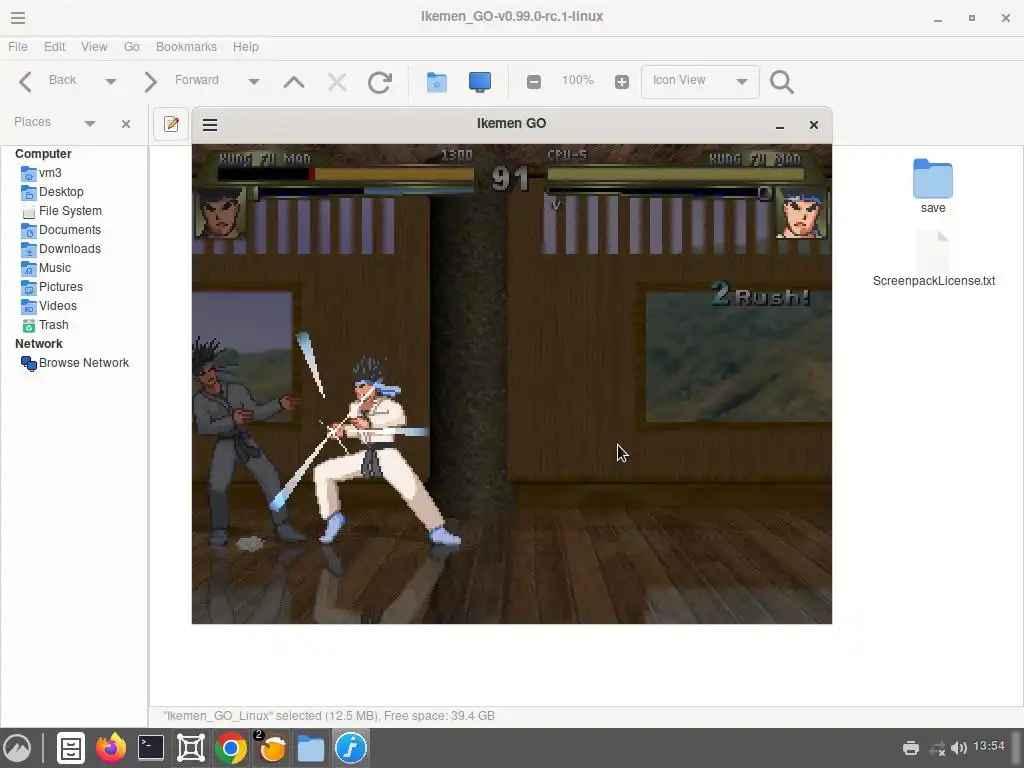This screenshot has height=768, width=1024.
Task: Click the left Kung Fu Man portrait
Action: [x=220, y=212]
